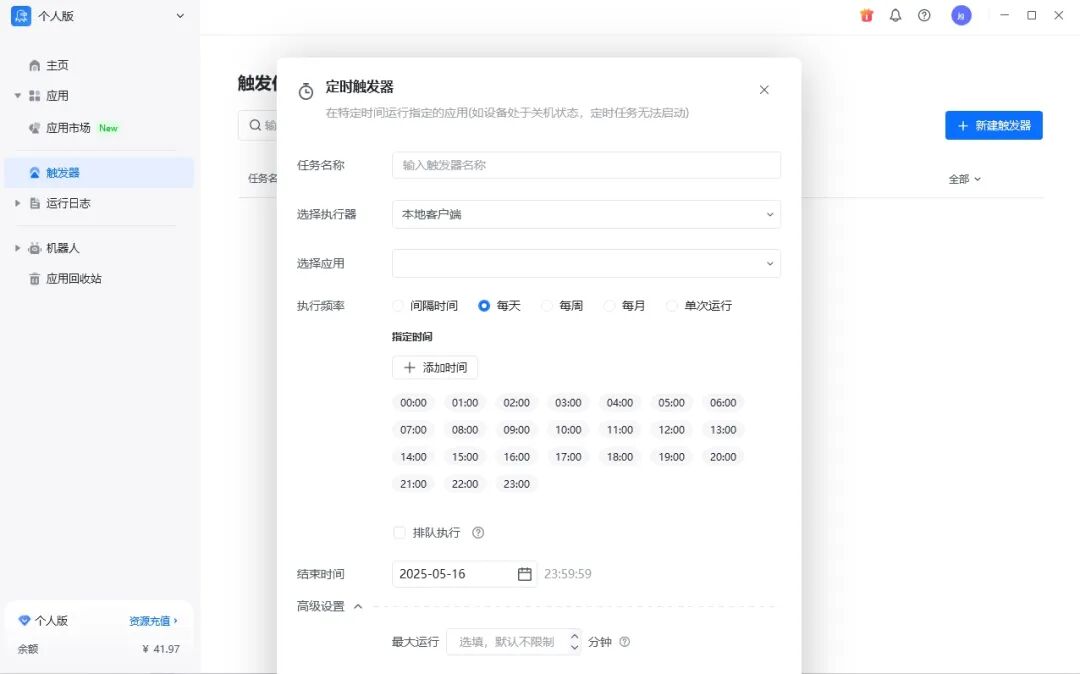Open the gift promotion icon in title bar
The height and width of the screenshot is (674, 1080).
pos(866,15)
